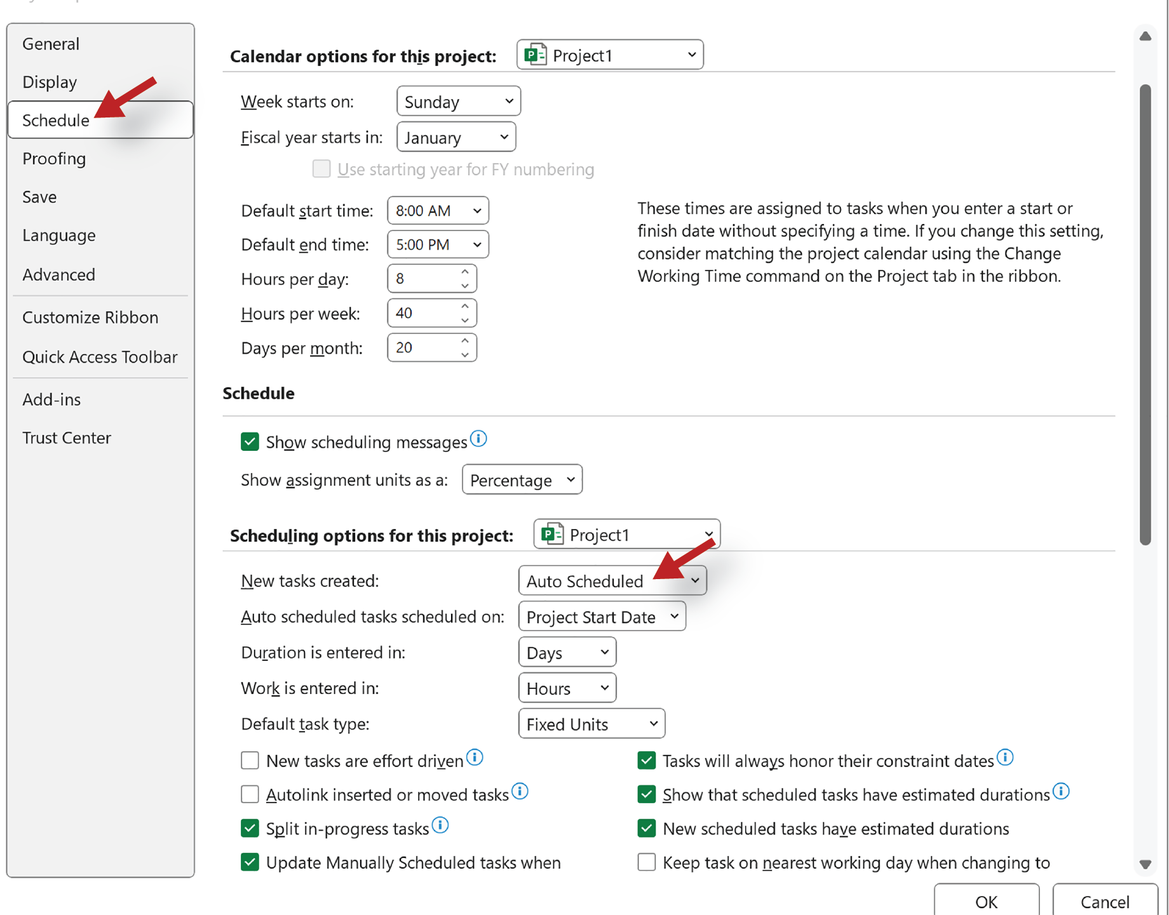Toggle Update Manually Scheduled tasks checkbox
1169x915 pixels.
[x=250, y=863]
